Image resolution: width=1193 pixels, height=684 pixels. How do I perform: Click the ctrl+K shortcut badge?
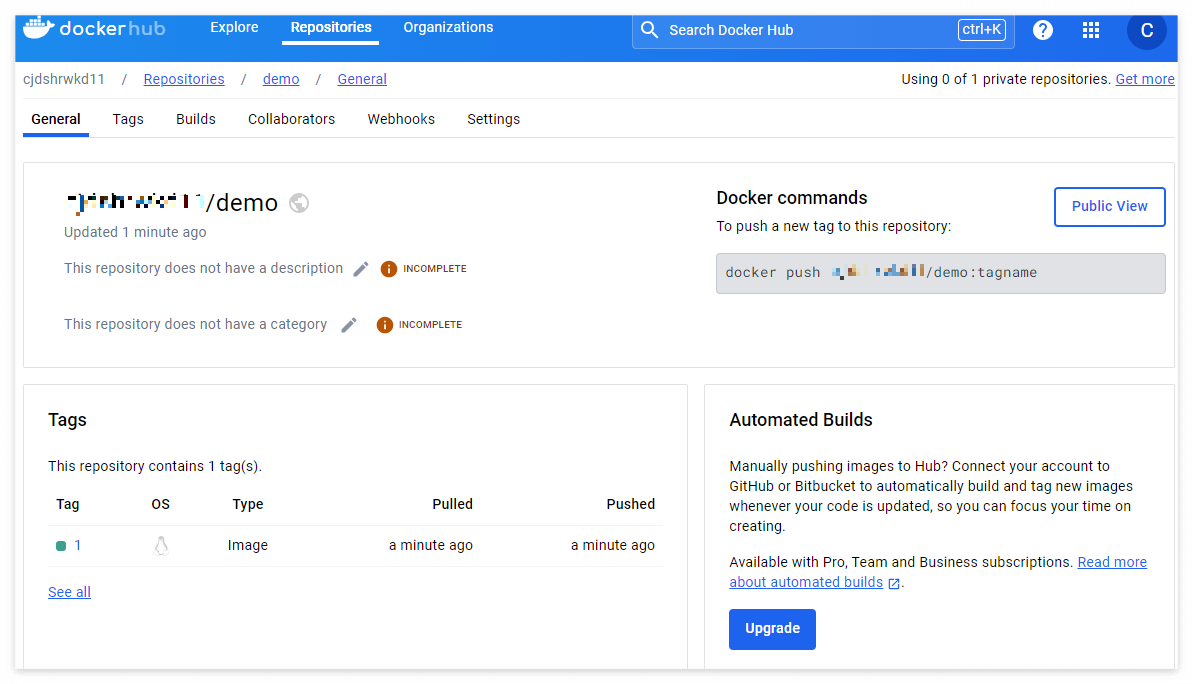pyautogui.click(x=981, y=30)
